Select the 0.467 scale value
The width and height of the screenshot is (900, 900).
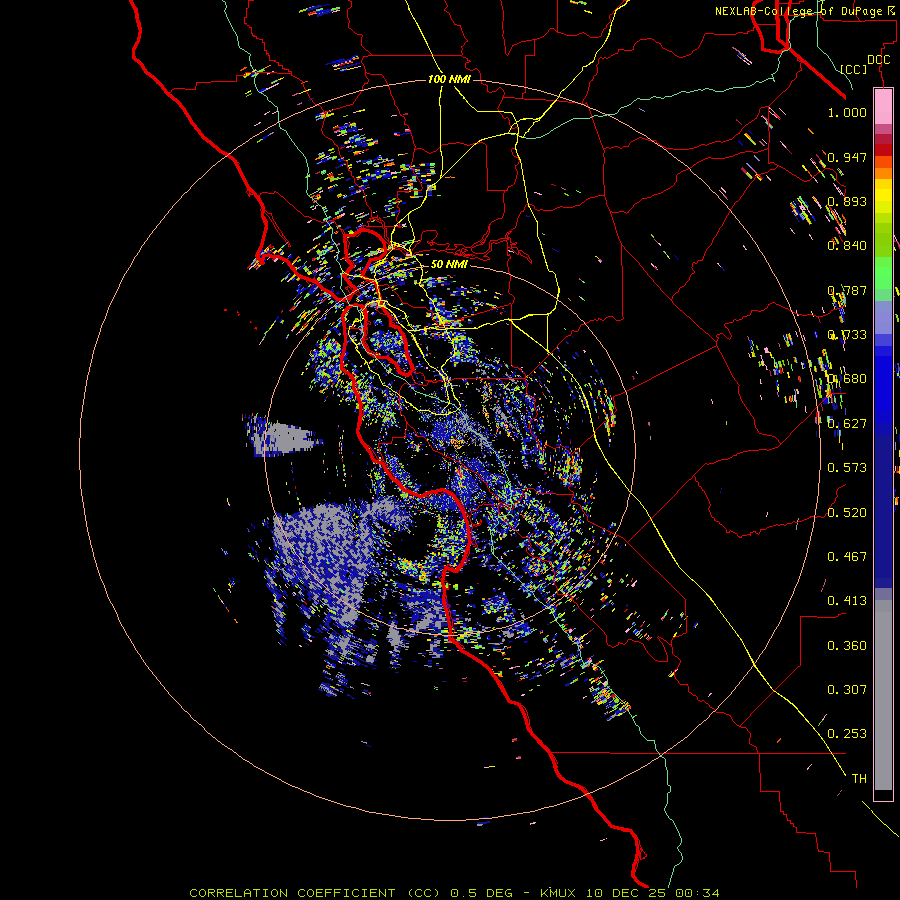point(847,557)
